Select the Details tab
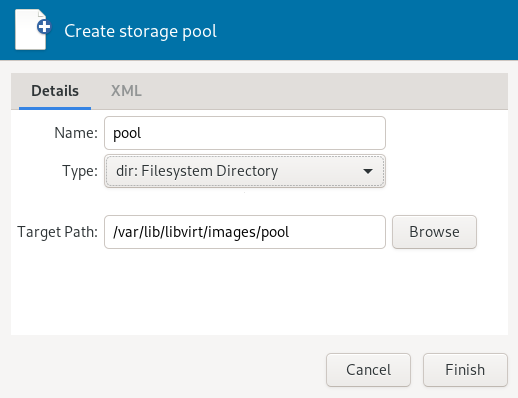This screenshot has height=398, width=518. (55, 91)
